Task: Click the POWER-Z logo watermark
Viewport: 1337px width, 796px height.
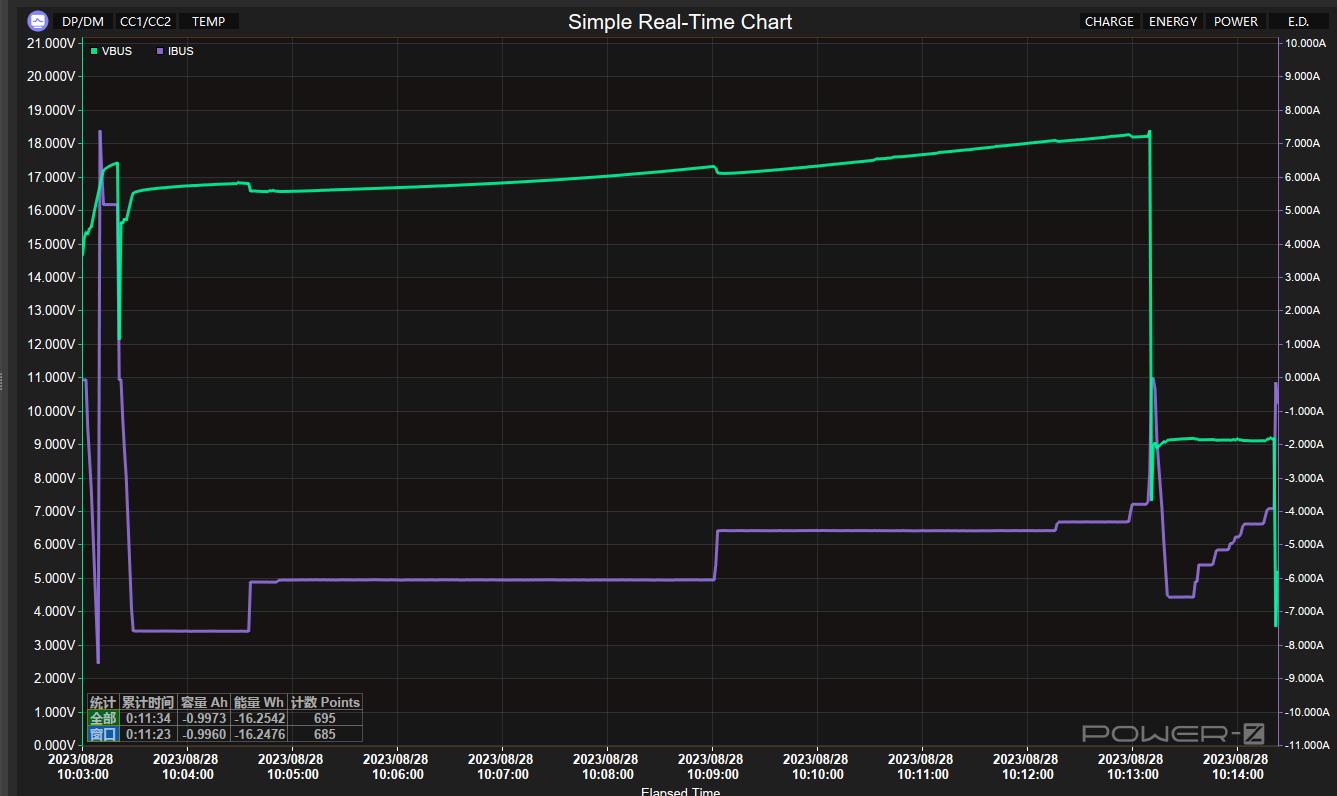Action: coord(1173,734)
